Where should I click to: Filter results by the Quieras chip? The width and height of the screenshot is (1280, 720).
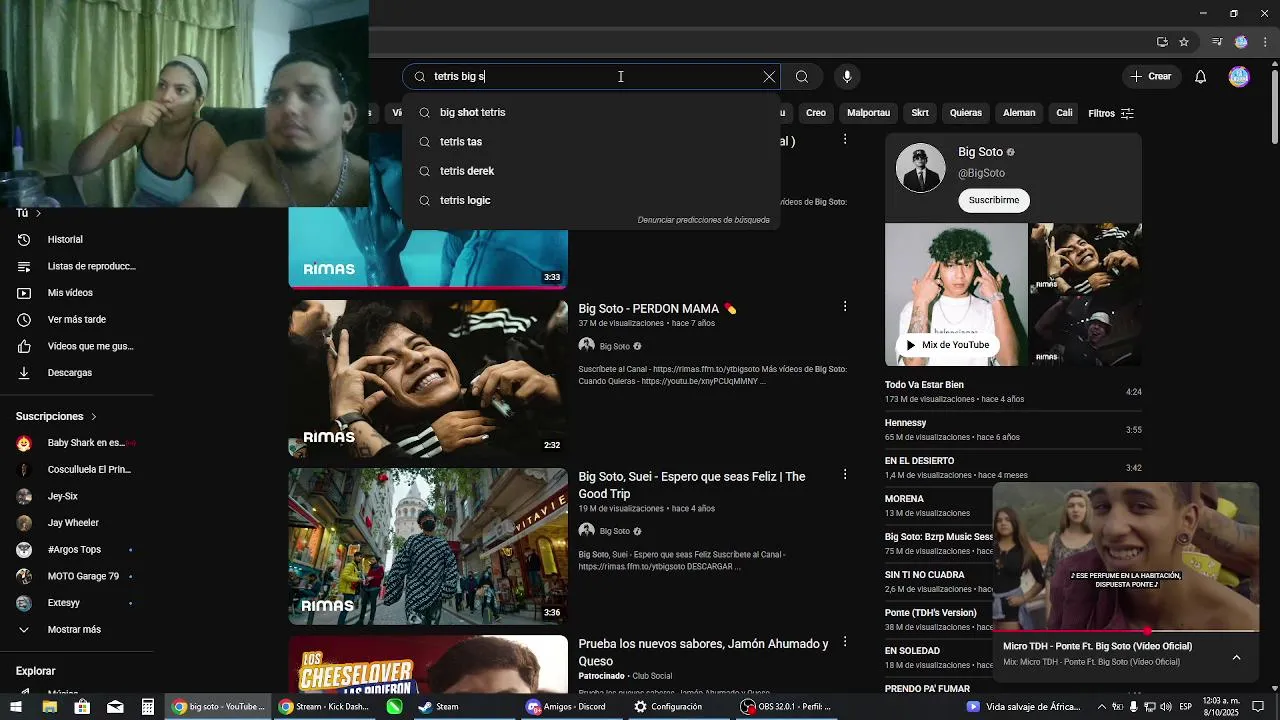966,113
